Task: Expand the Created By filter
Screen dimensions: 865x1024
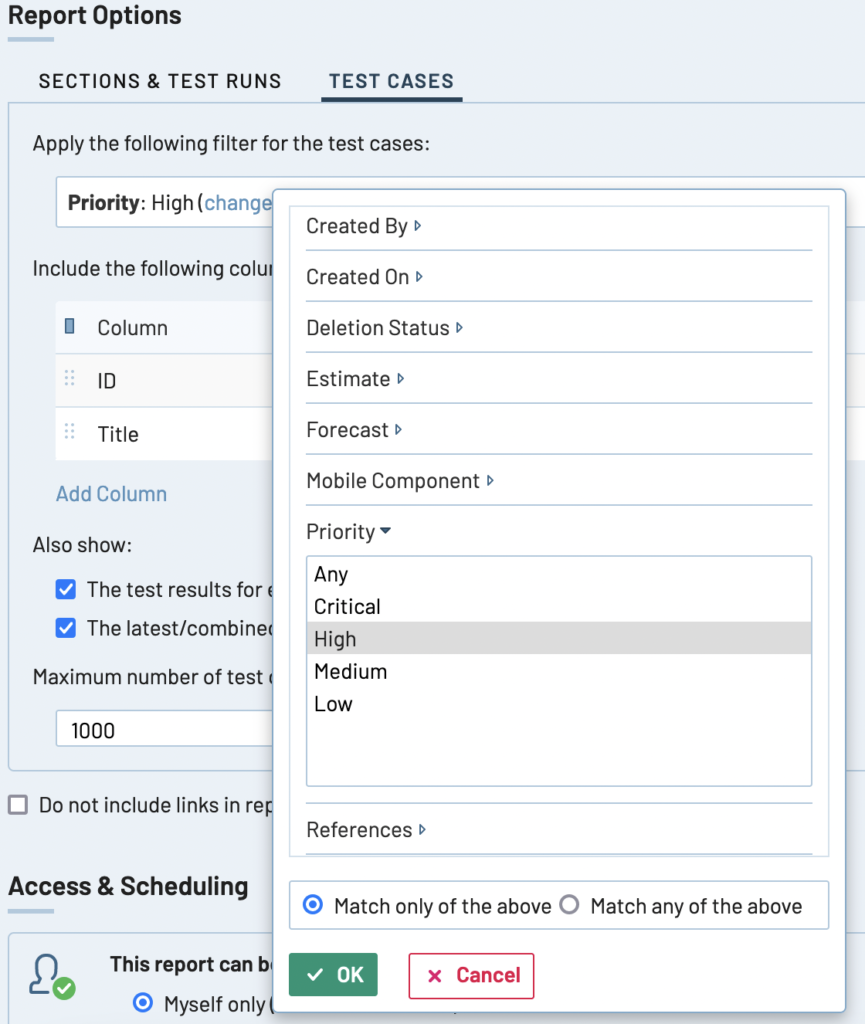Action: (x=363, y=227)
